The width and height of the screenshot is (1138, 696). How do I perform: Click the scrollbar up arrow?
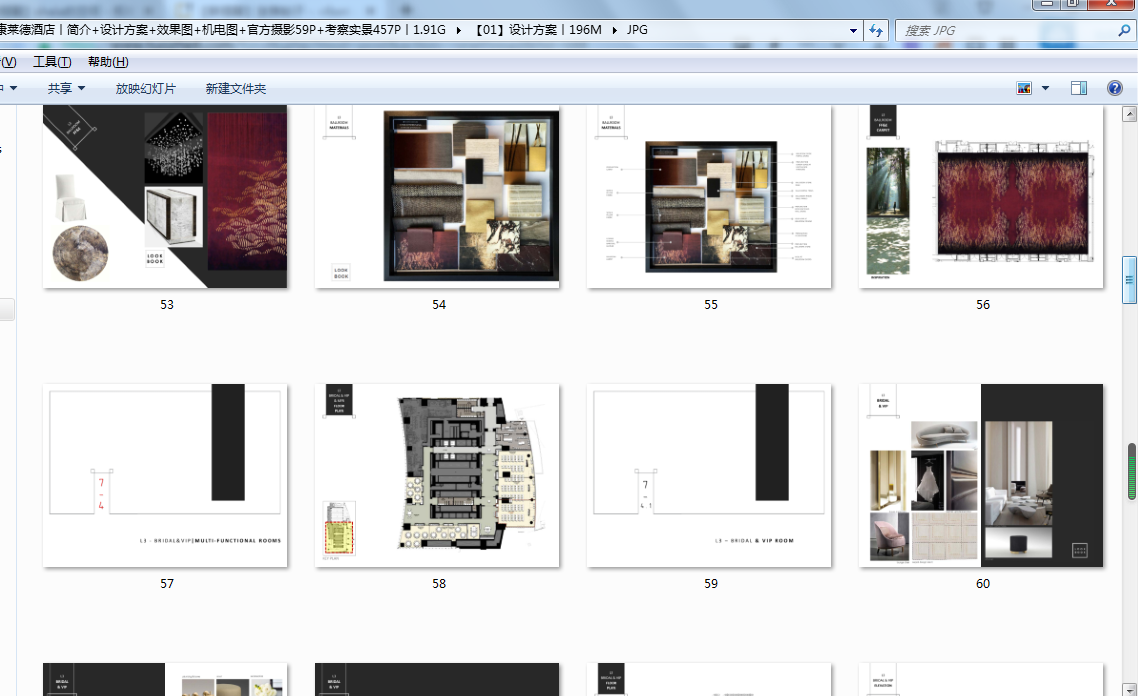click(1129, 114)
